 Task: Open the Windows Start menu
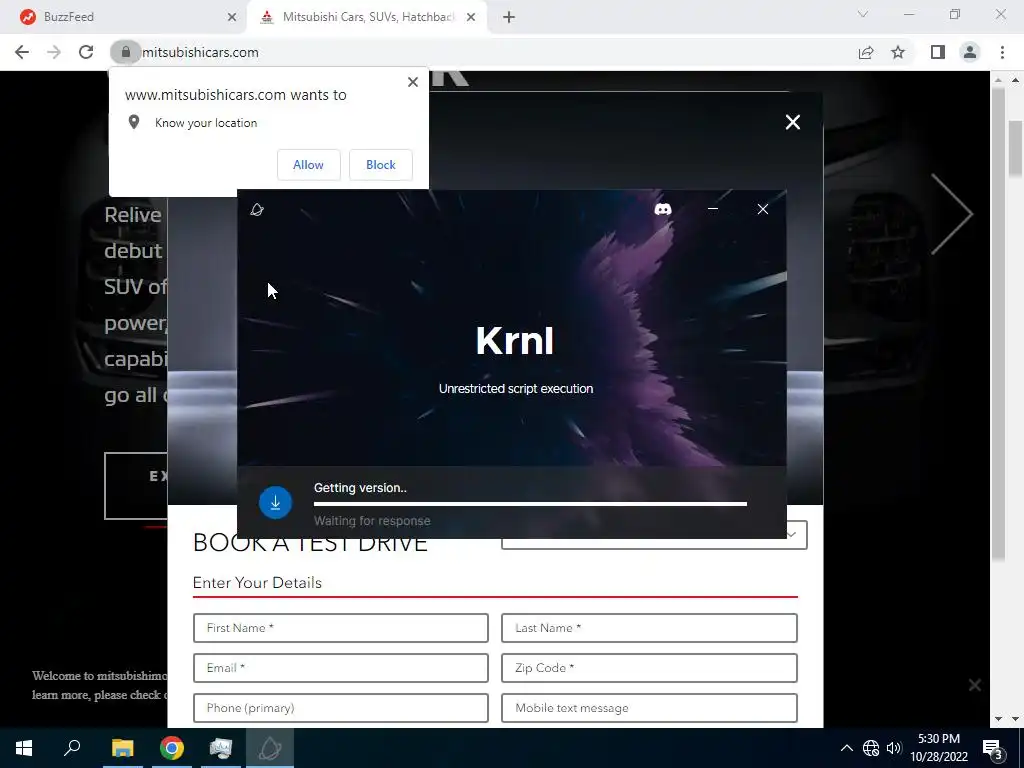(24, 748)
